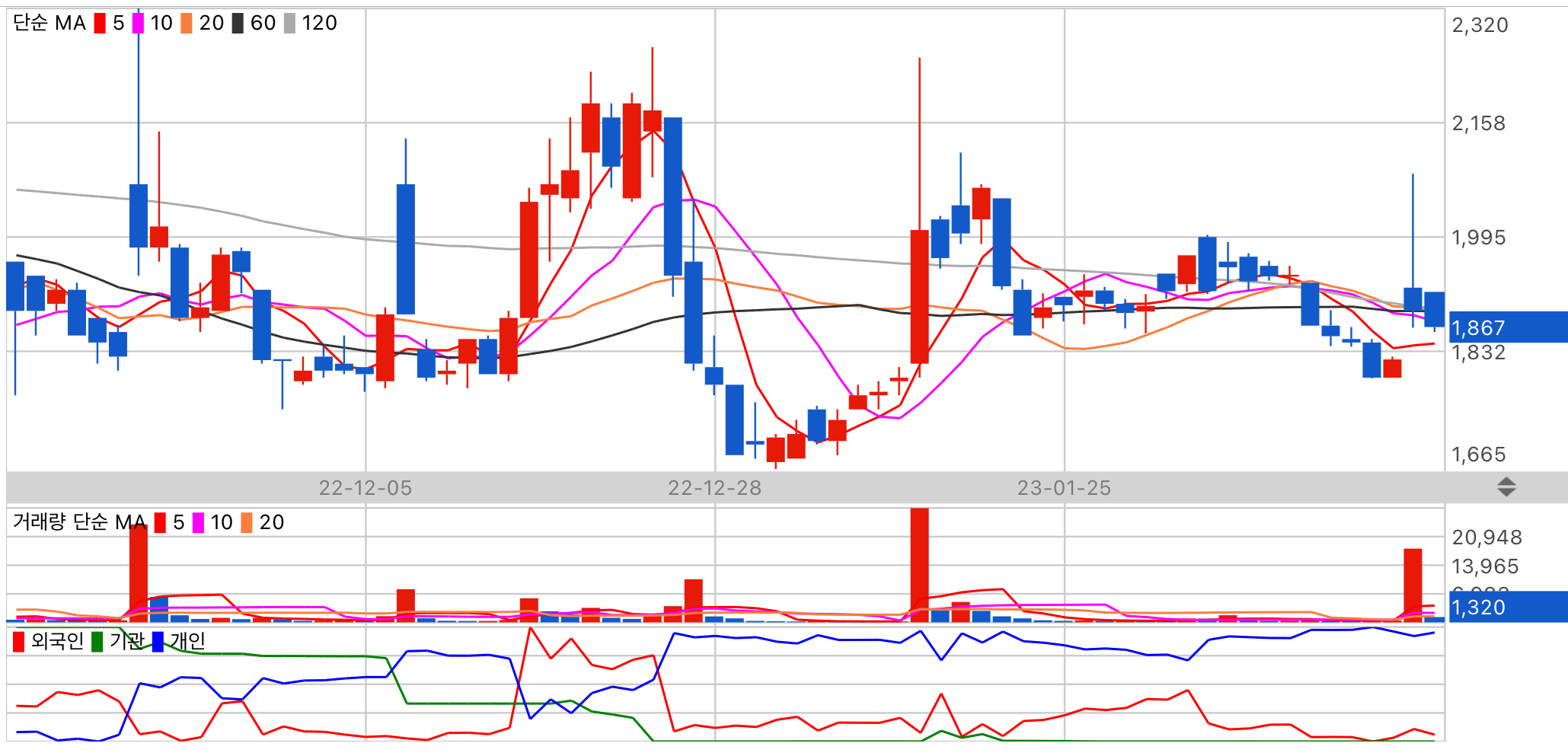1568x756 pixels.
Task: Click the gray MA 120 legend swatch
Action: (289, 24)
